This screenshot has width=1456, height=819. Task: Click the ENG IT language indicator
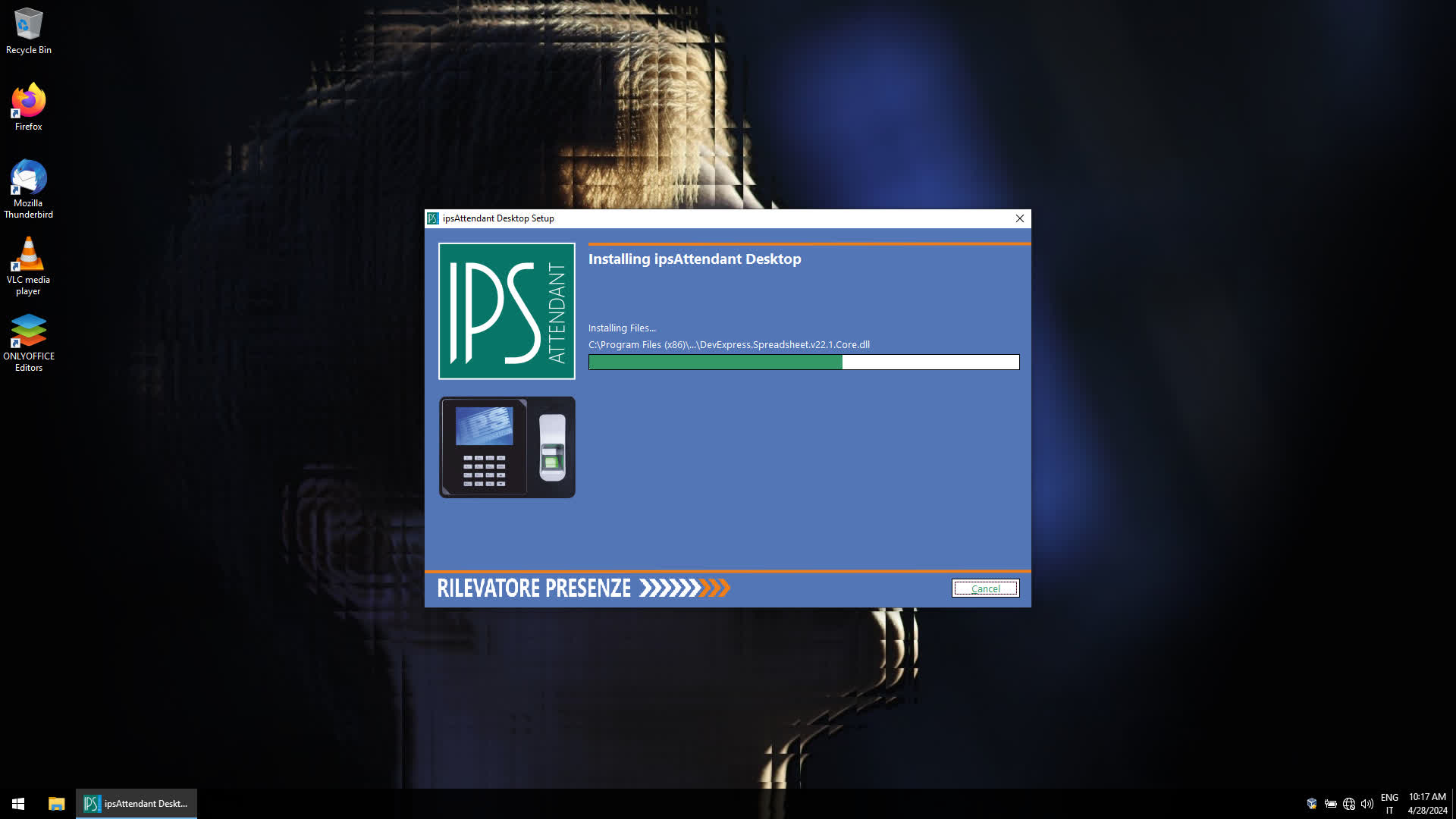1389,804
